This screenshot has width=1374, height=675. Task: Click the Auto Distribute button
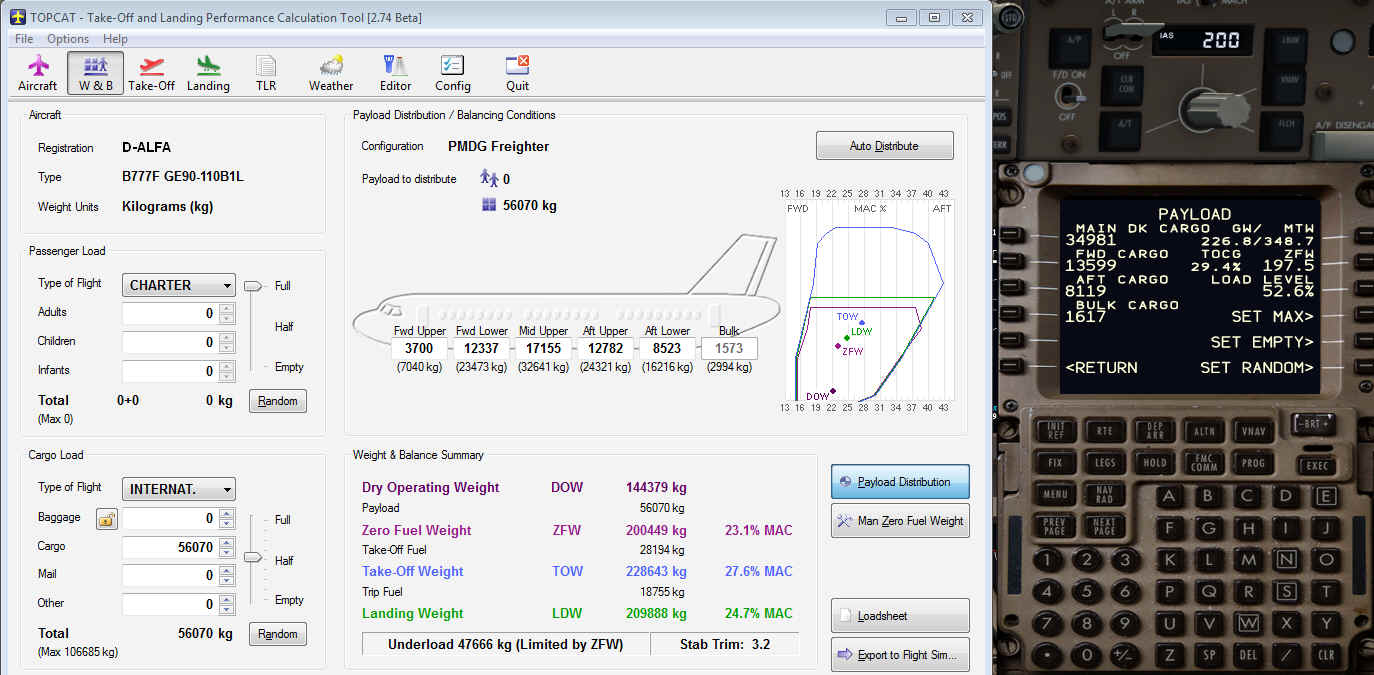(884, 146)
